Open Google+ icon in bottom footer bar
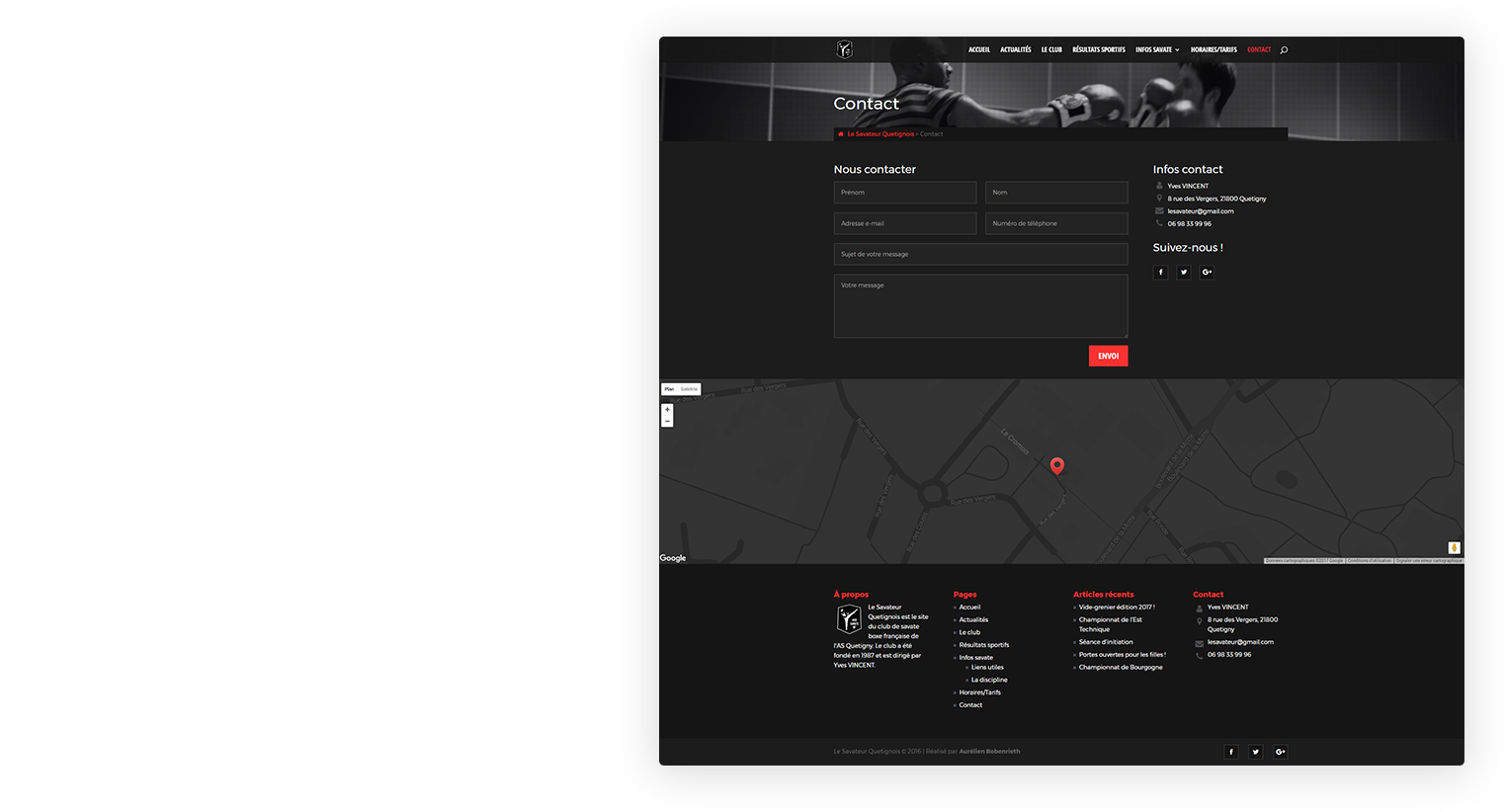The width and height of the screenshot is (1506, 812). click(x=1280, y=752)
